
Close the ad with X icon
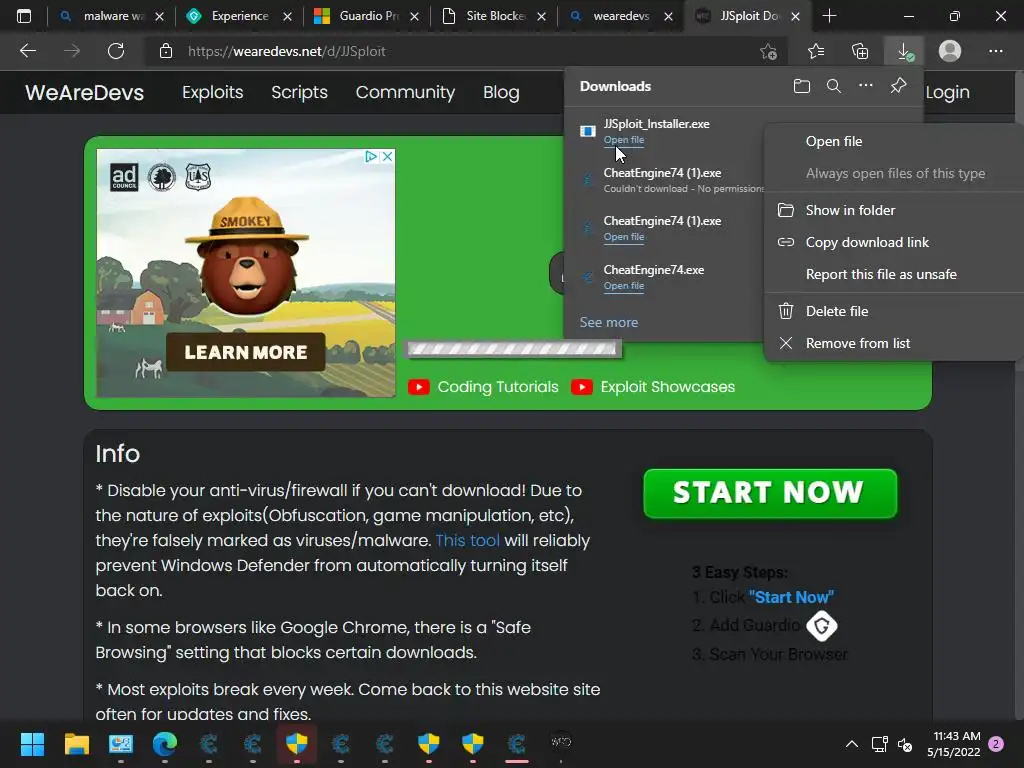tap(387, 157)
